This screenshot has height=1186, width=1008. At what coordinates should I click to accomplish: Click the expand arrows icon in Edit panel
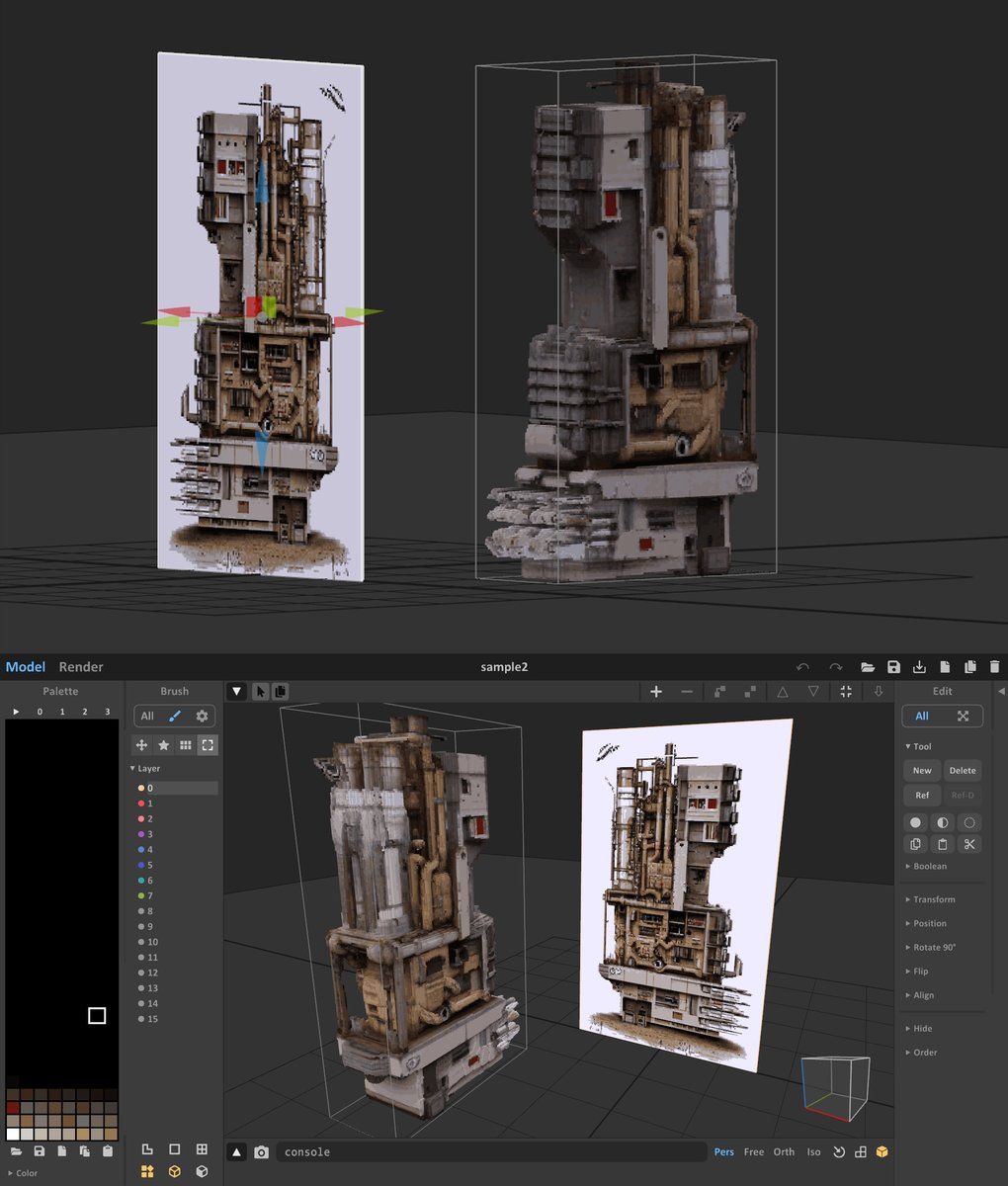963,716
